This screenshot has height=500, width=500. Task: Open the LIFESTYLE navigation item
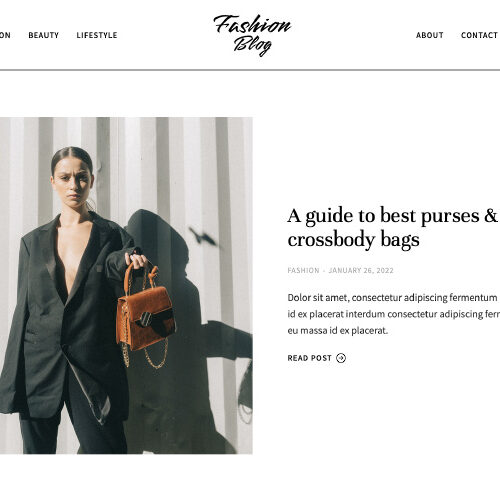coord(97,35)
